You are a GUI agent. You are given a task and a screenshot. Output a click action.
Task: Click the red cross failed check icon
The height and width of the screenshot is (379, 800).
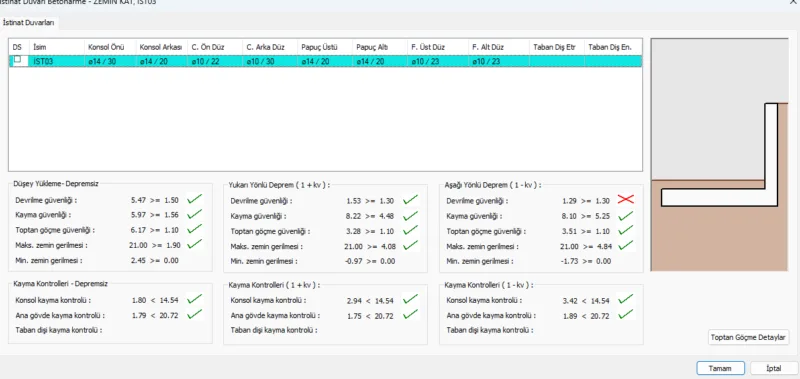click(x=626, y=200)
